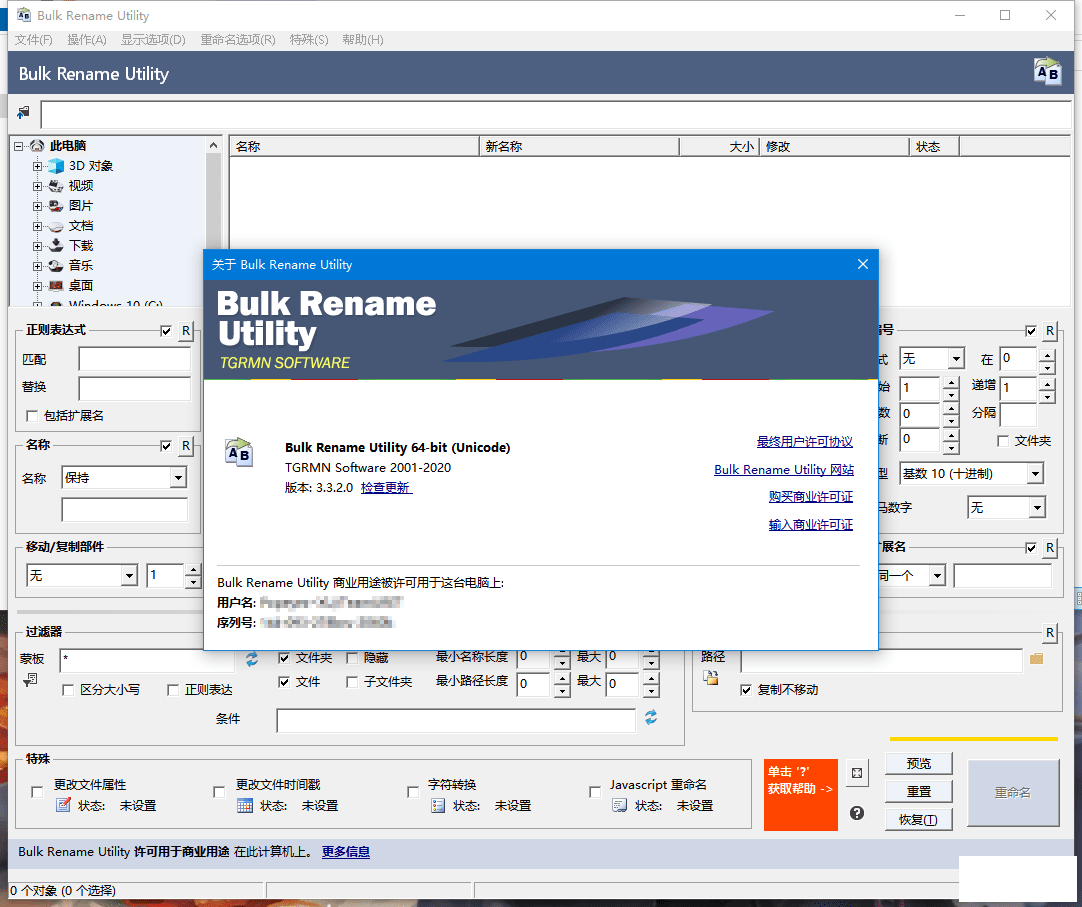Click the AB icon in the about dialog
Viewport: 1082px width, 907px height.
point(239,452)
